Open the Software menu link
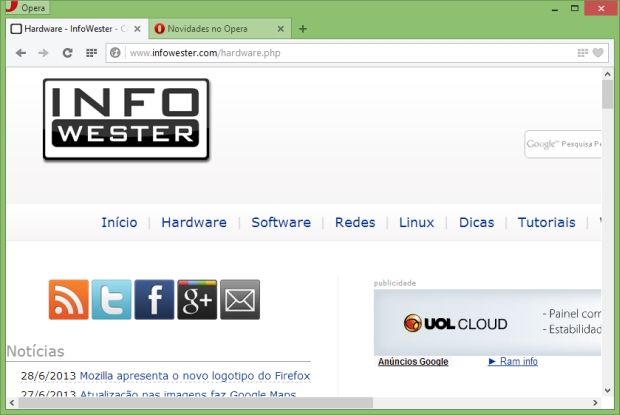The height and width of the screenshot is (415, 620). tap(281, 222)
